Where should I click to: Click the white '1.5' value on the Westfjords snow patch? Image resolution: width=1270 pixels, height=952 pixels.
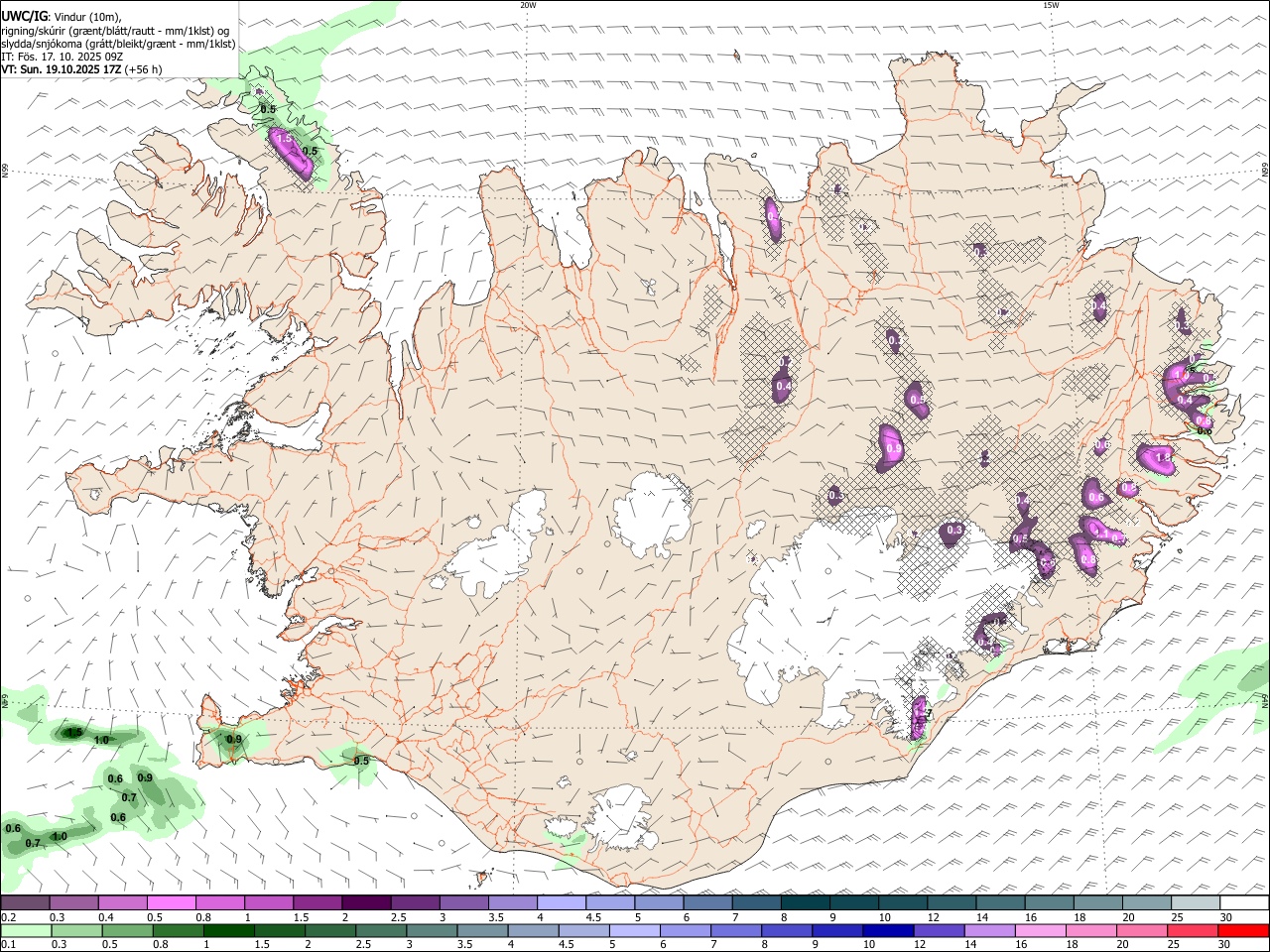(284, 139)
